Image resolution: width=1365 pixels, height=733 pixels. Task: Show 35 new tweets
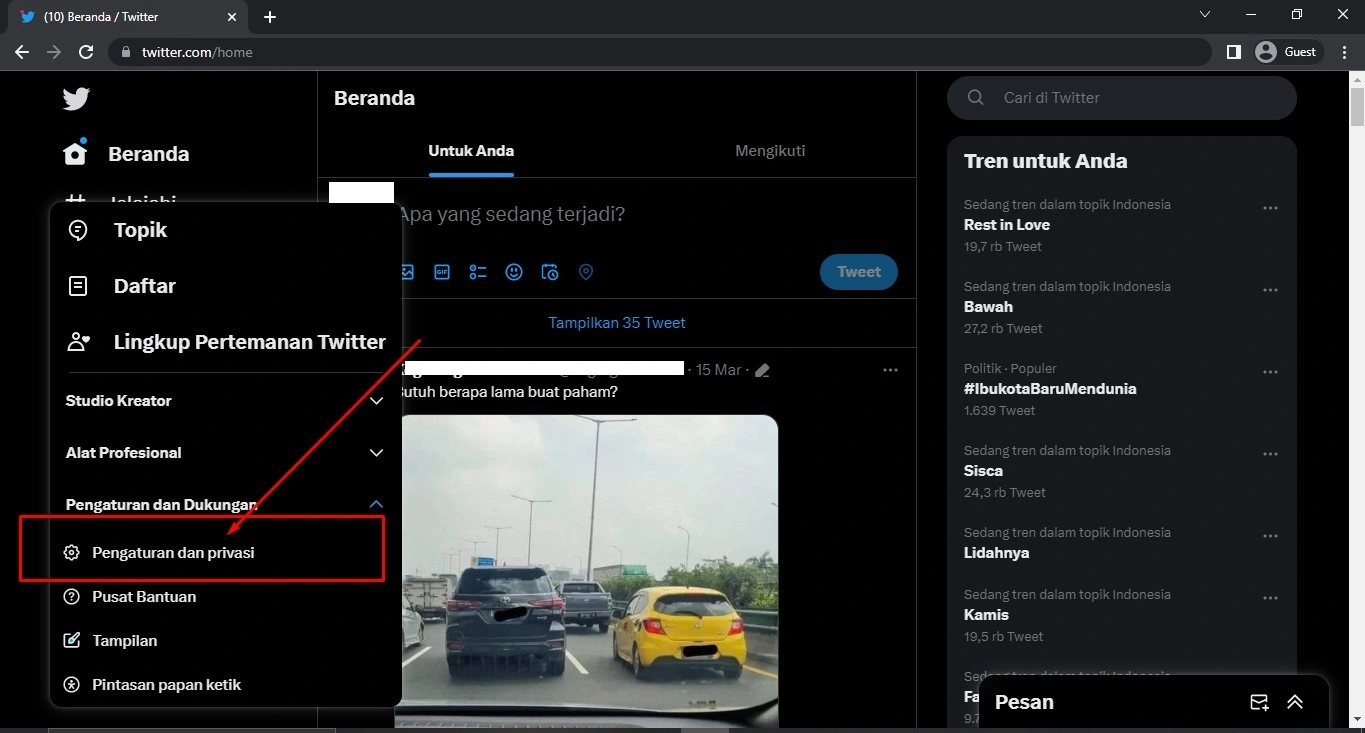617,323
